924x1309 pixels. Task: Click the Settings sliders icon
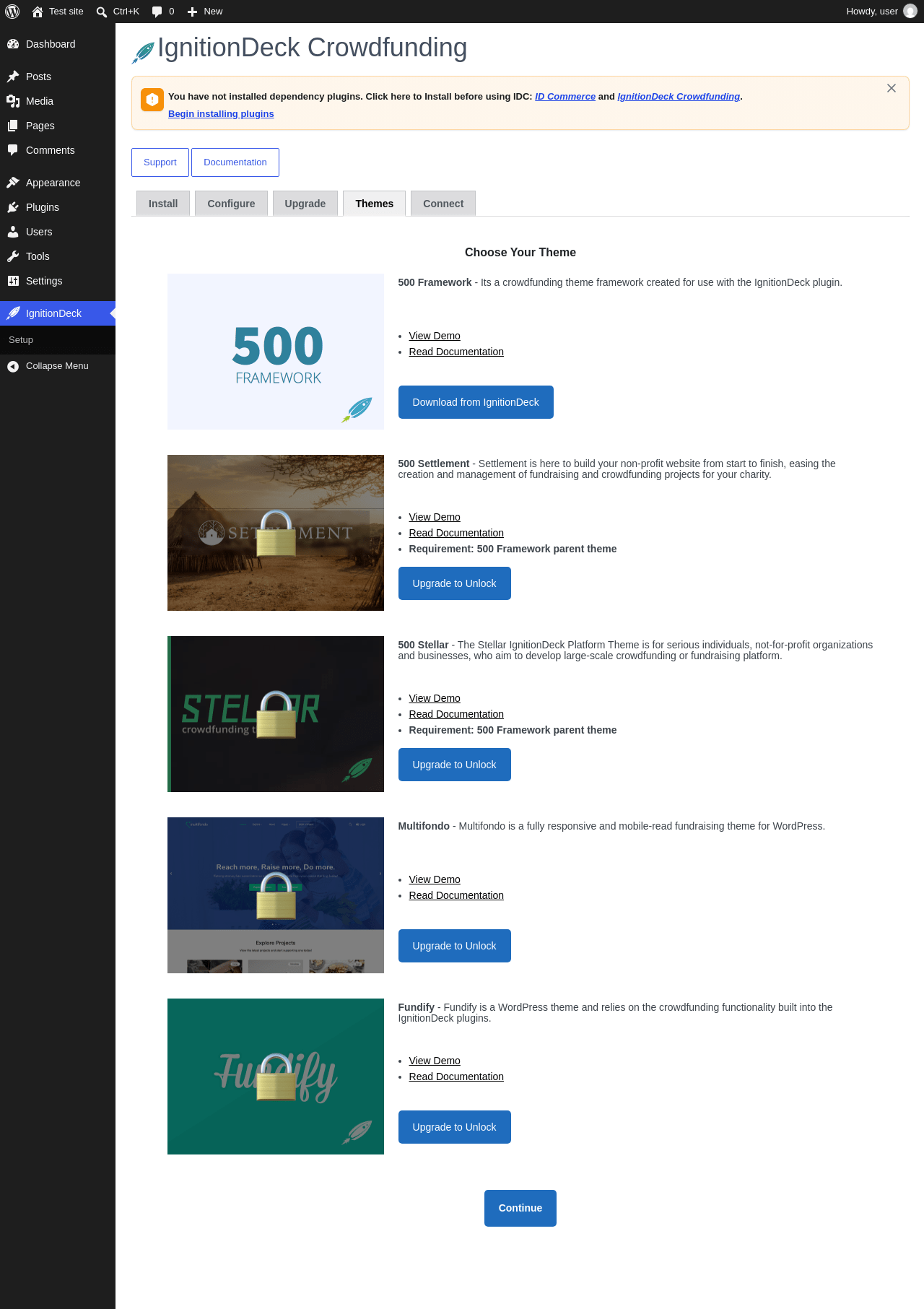click(13, 281)
